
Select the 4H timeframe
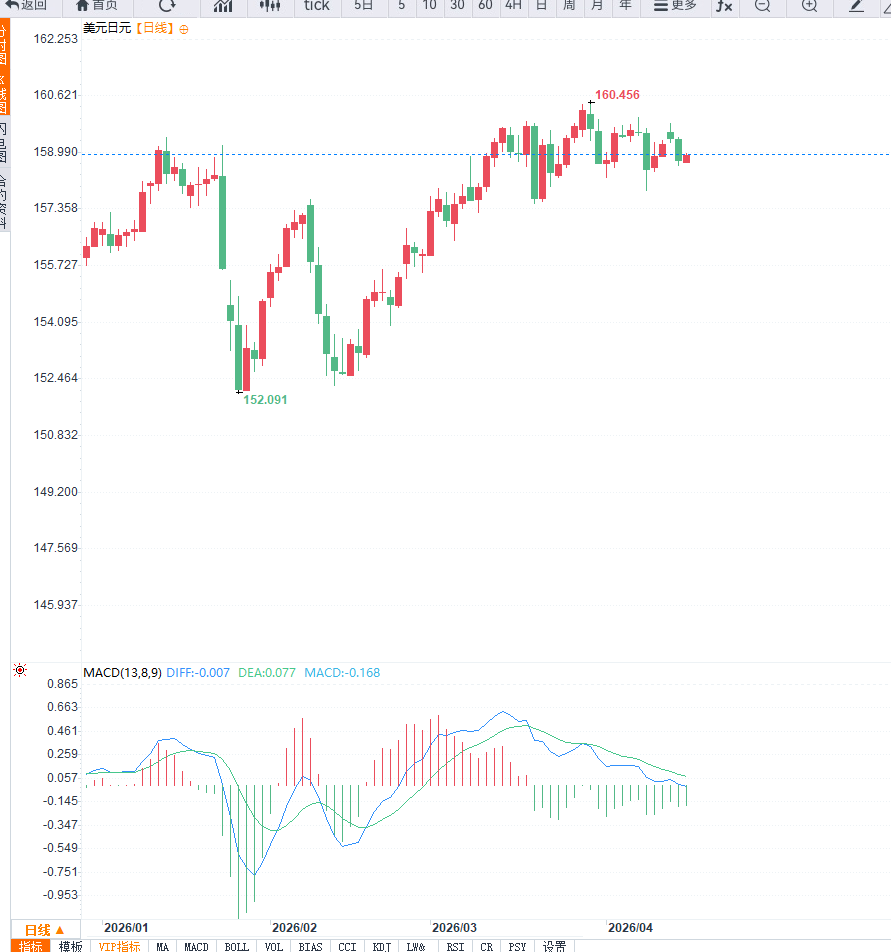click(513, 5)
